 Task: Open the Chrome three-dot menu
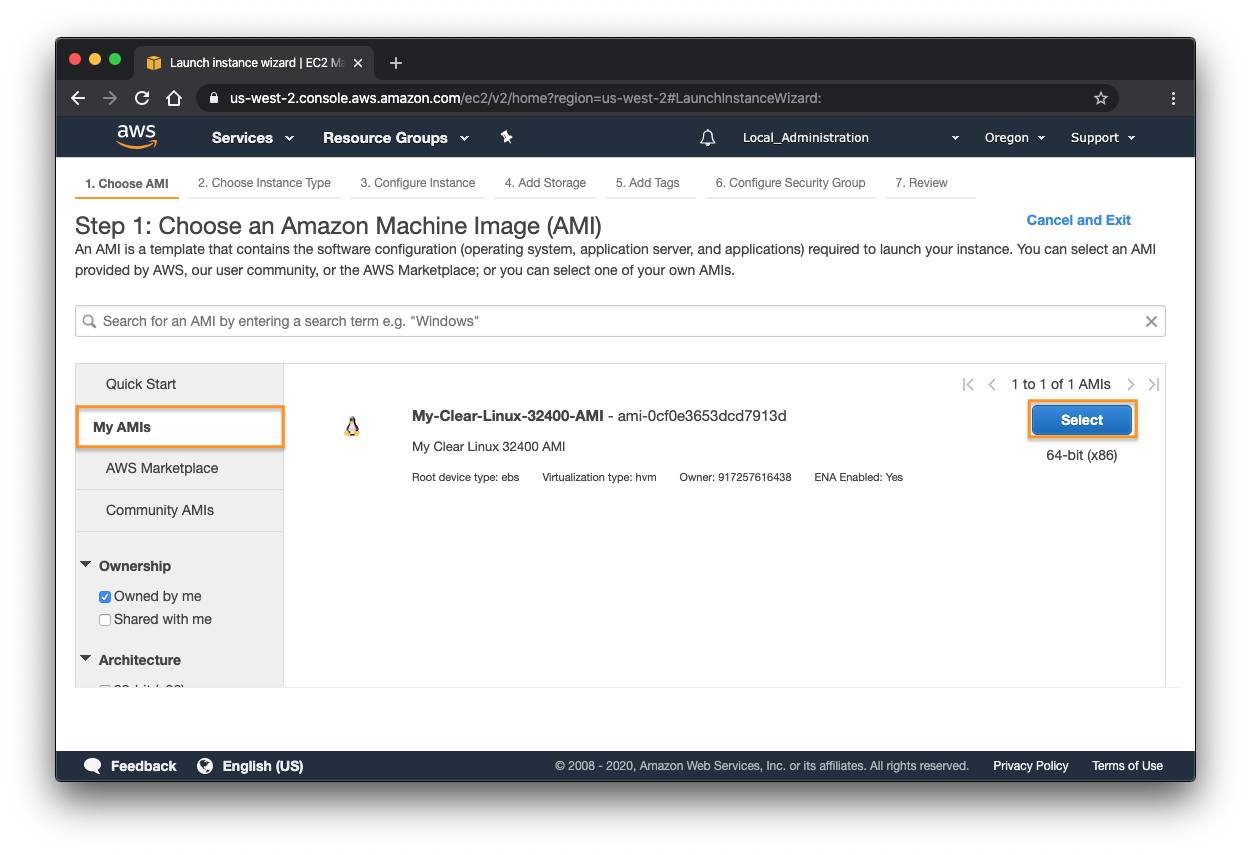(1173, 98)
